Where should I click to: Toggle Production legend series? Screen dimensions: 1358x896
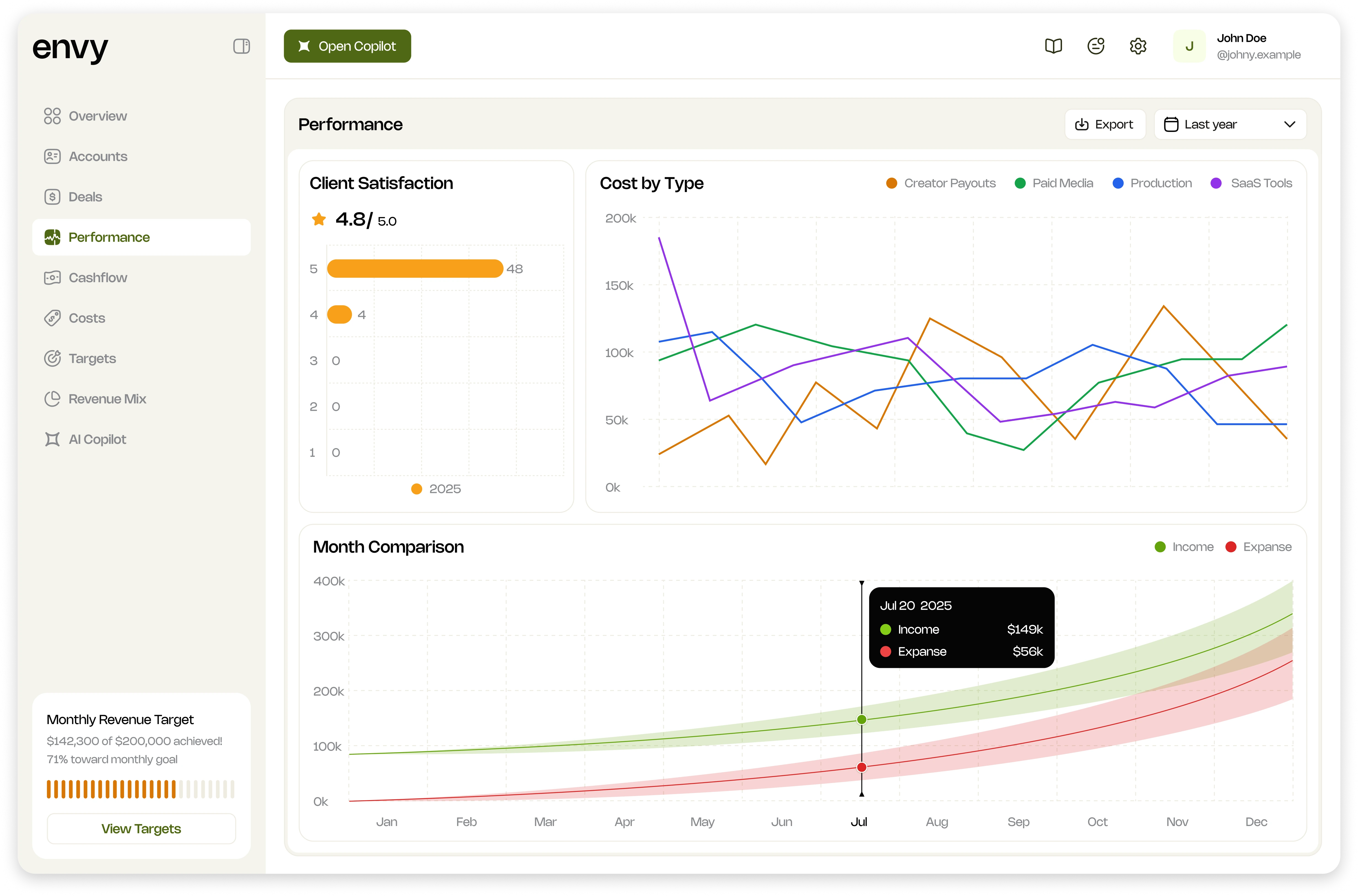point(1152,183)
